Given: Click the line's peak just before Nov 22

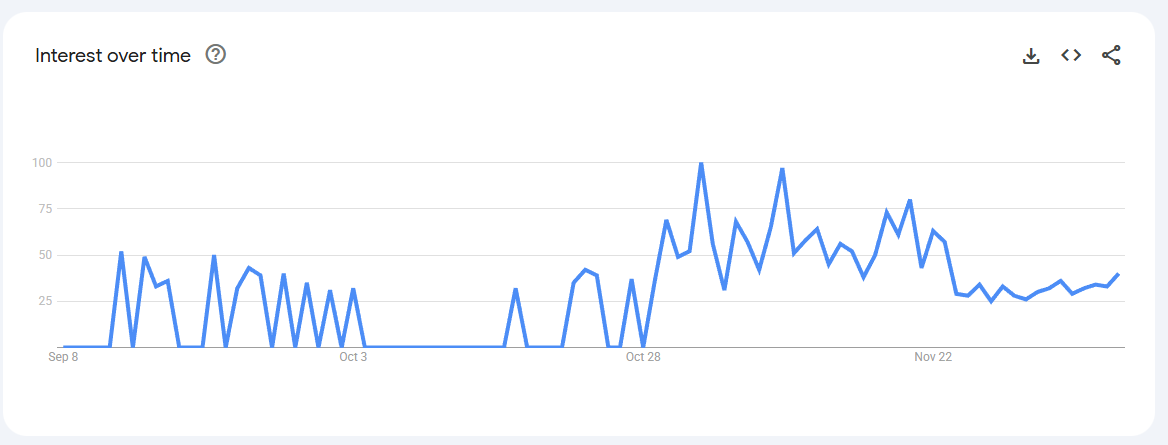Looking at the screenshot, I should coord(910,200).
